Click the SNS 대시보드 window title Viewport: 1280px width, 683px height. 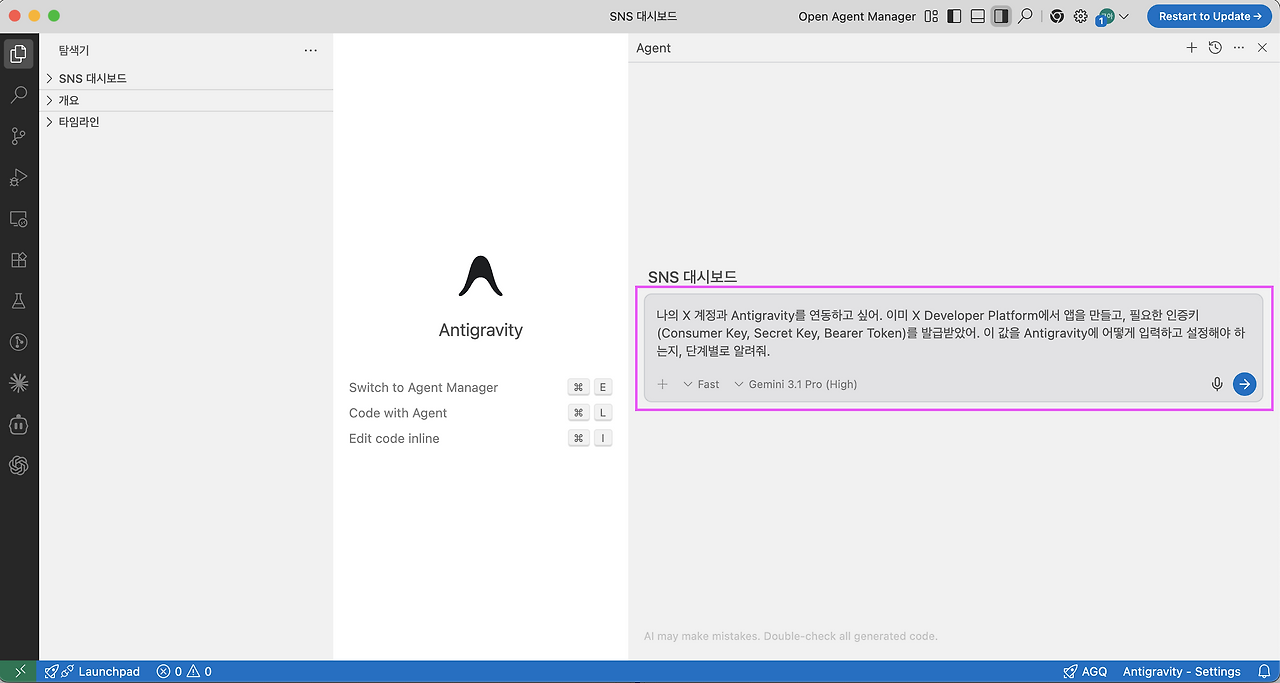click(643, 16)
